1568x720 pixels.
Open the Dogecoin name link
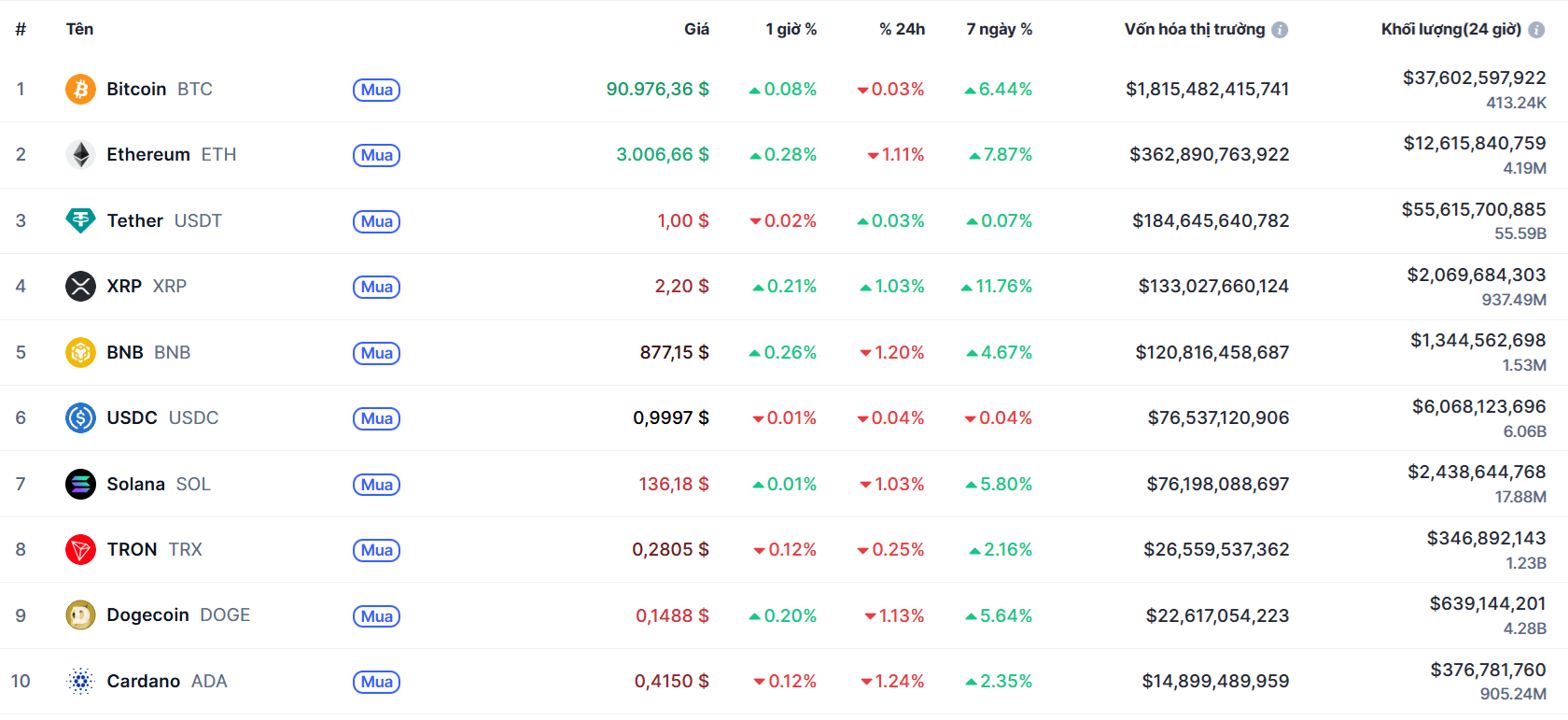click(147, 615)
